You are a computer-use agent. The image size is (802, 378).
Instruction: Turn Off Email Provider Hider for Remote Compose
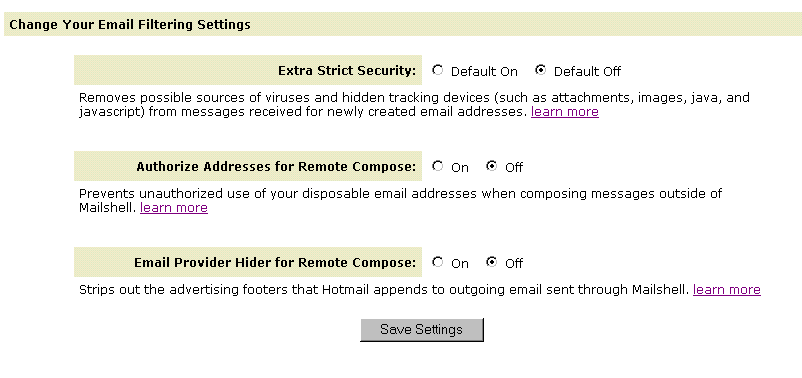point(492,262)
